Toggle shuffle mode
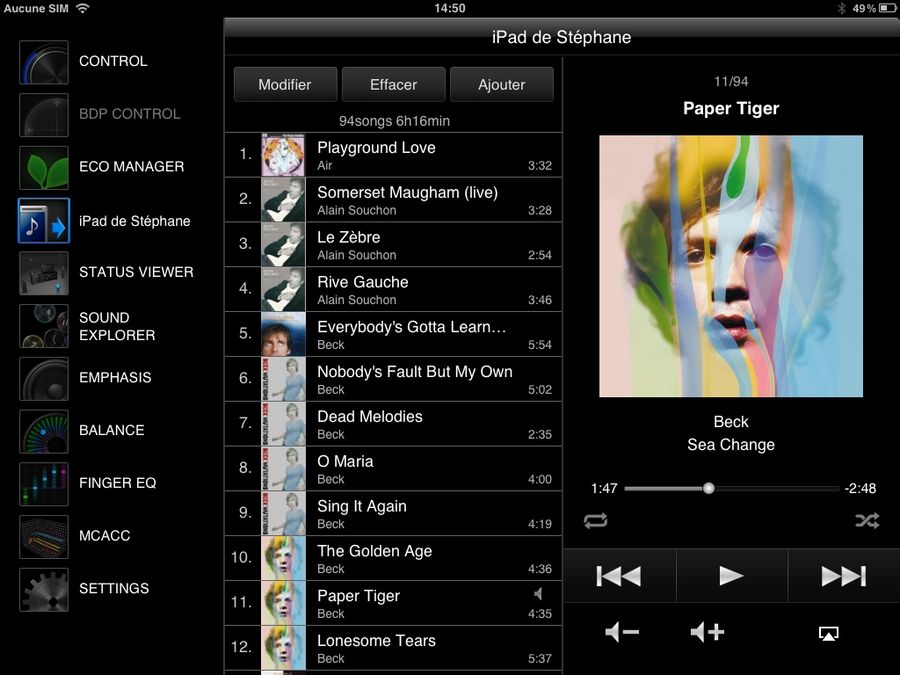This screenshot has width=900, height=675. point(867,521)
